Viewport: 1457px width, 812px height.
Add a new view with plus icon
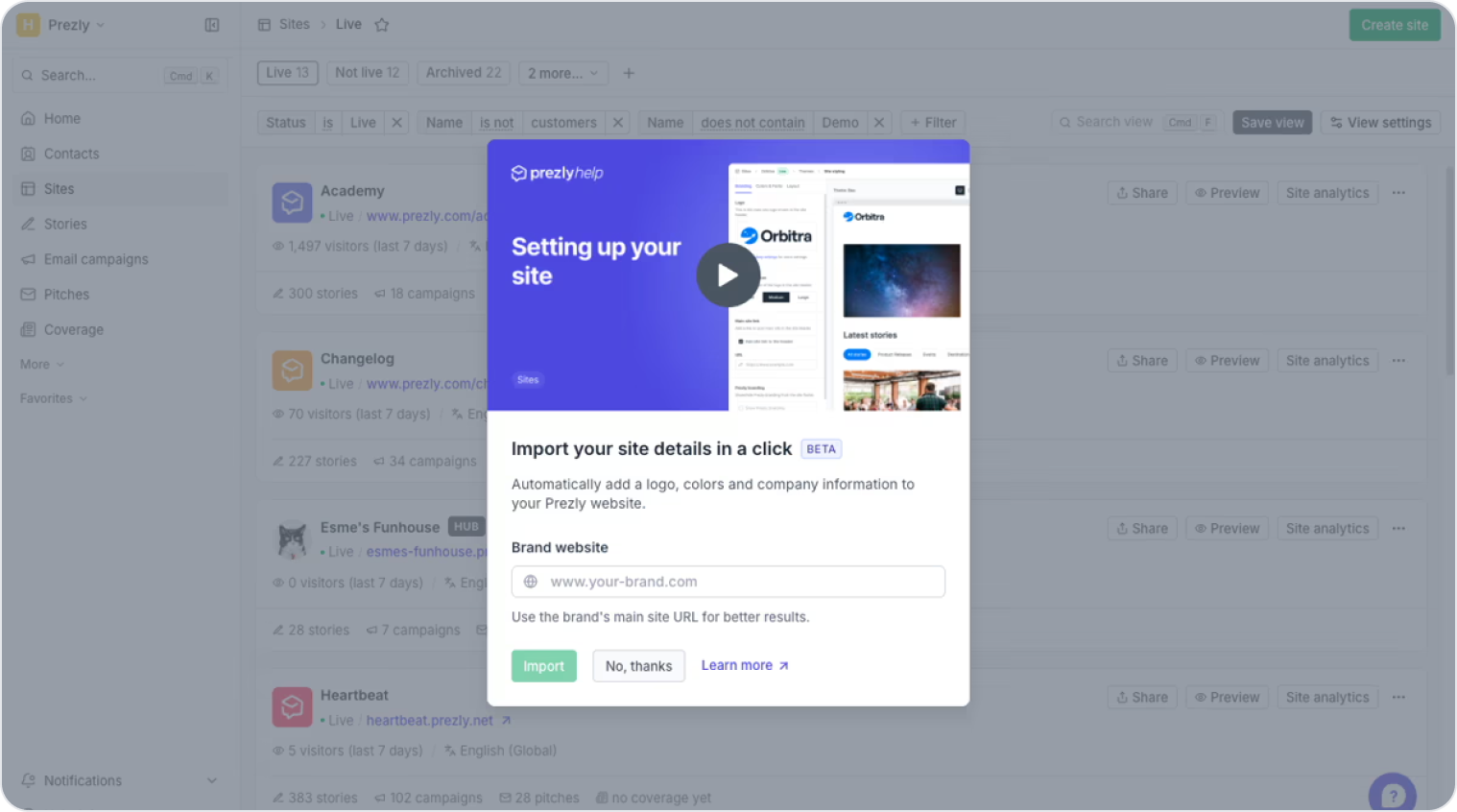tap(629, 73)
